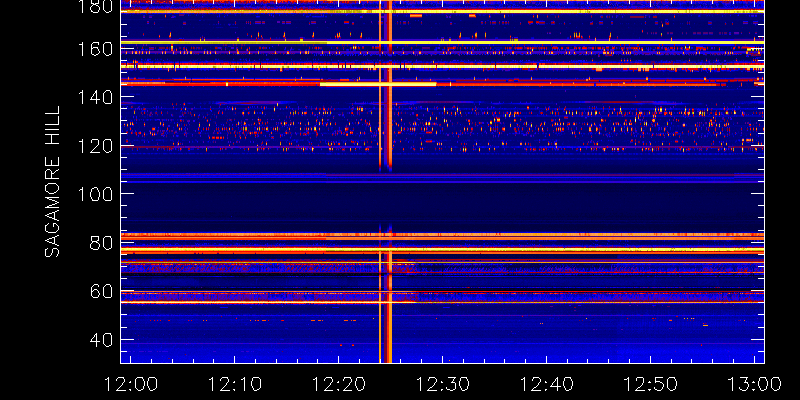
Task: Click the 120 frequency axis label
Action: 95,145
